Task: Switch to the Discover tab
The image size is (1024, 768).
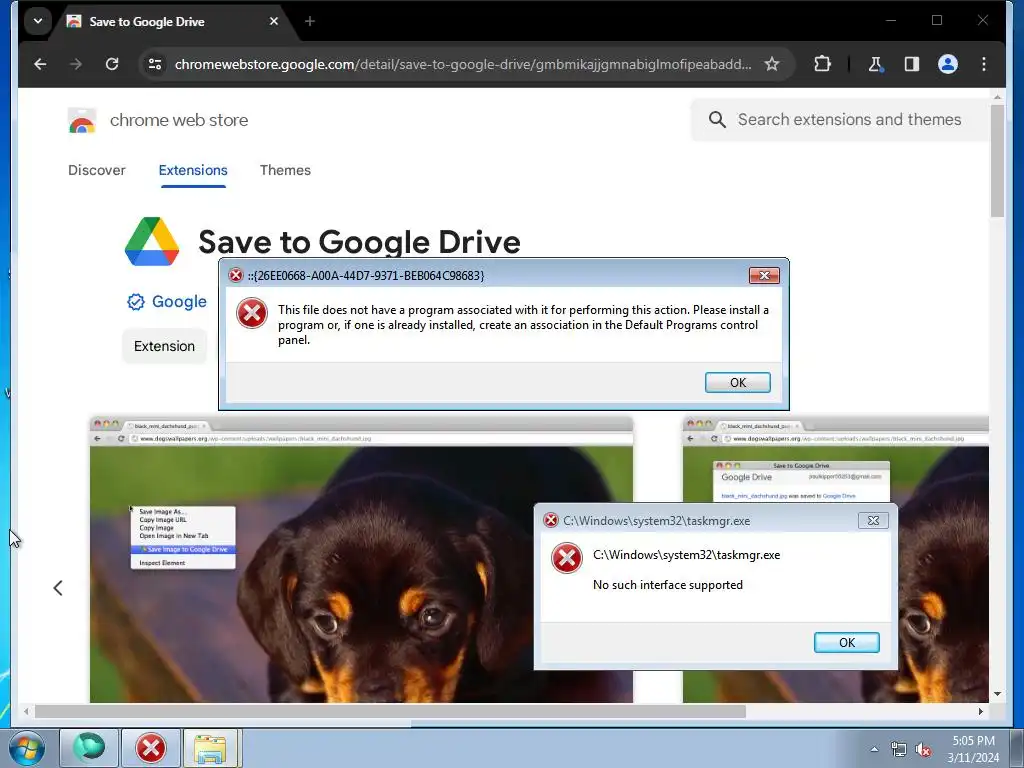Action: pyautogui.click(x=97, y=170)
